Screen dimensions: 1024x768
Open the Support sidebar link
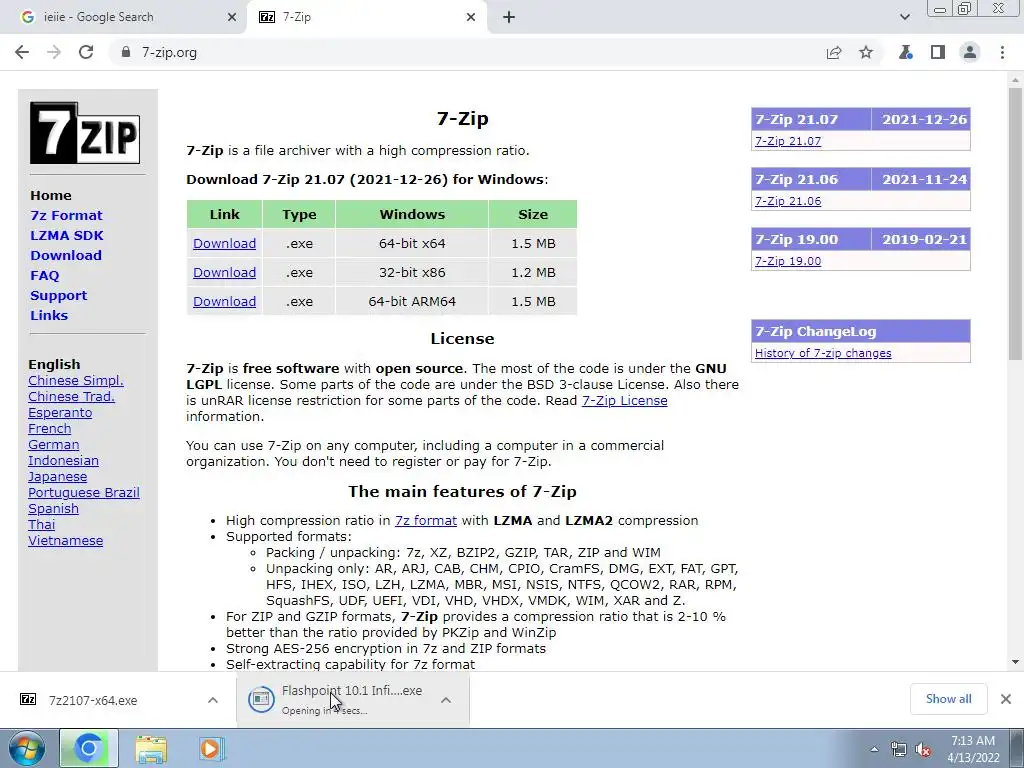point(58,295)
